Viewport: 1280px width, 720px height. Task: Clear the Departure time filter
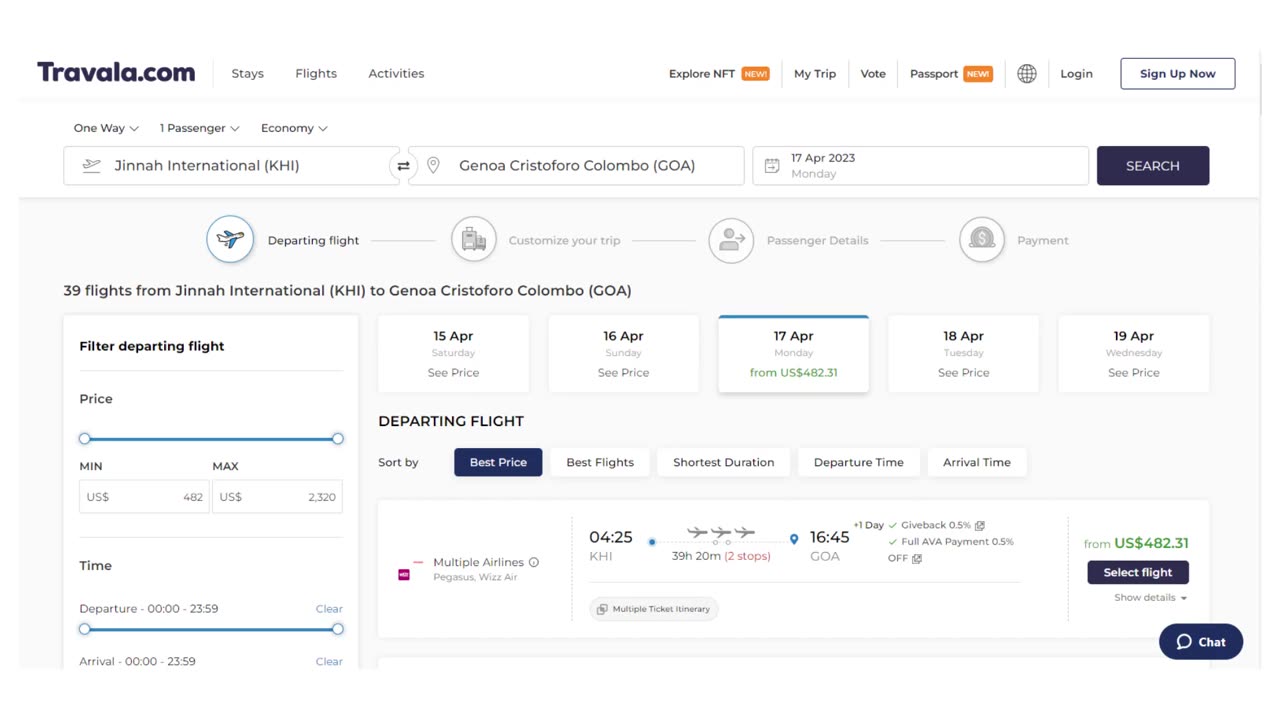coord(329,609)
